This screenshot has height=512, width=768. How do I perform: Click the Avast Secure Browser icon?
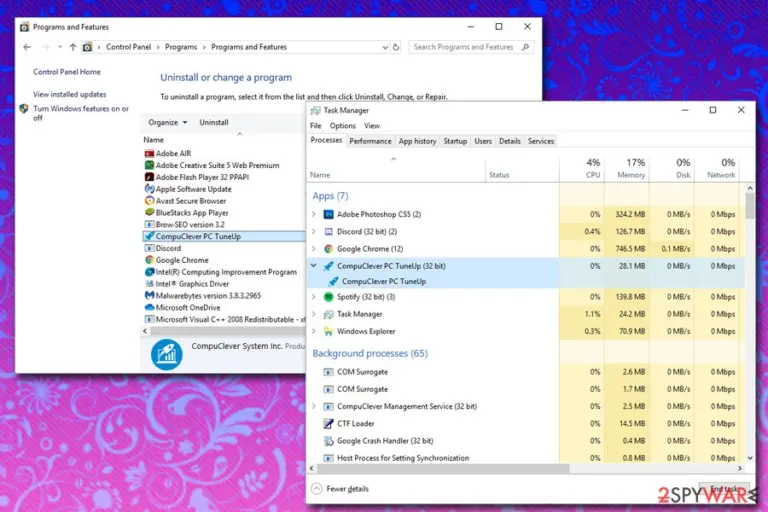149,201
